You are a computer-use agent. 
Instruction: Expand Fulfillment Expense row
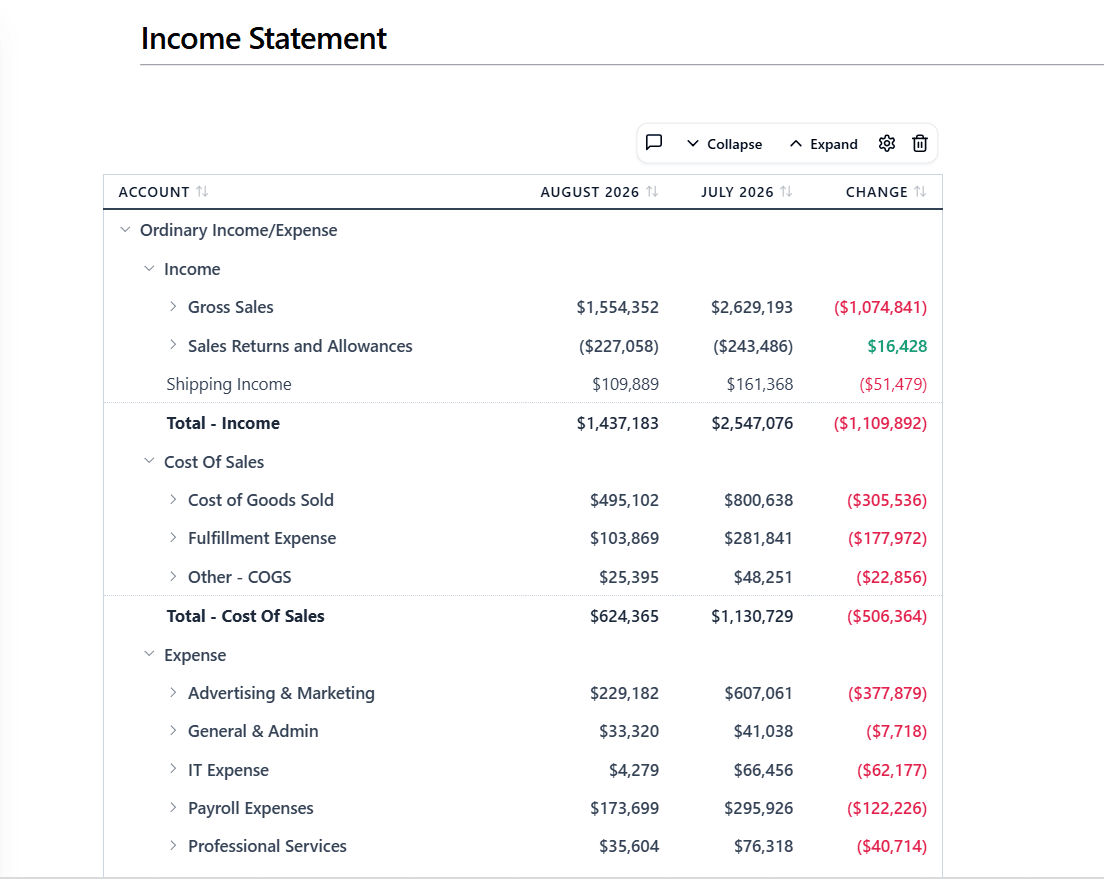(173, 537)
